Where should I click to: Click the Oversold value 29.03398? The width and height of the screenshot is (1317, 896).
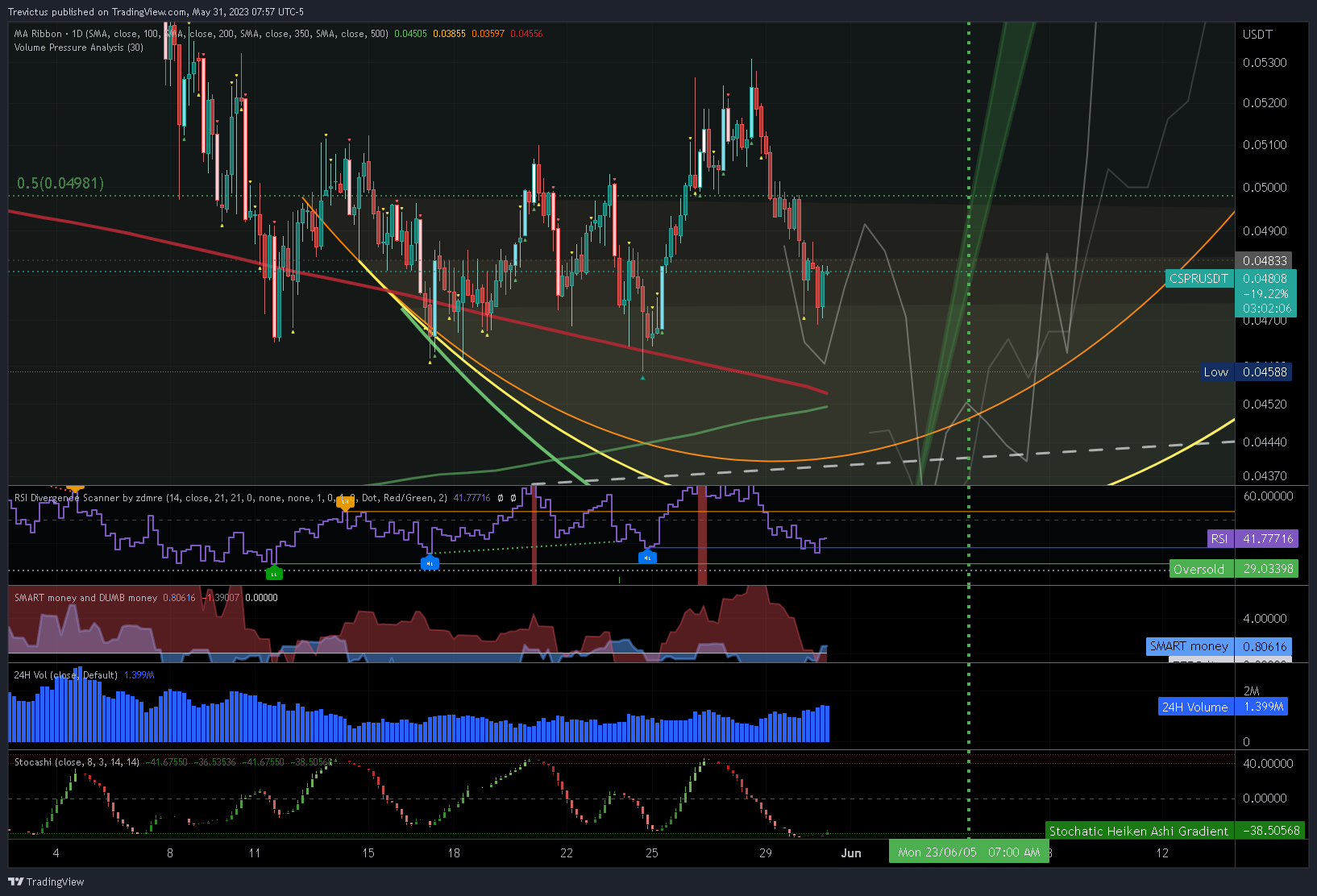pyautogui.click(x=1267, y=569)
